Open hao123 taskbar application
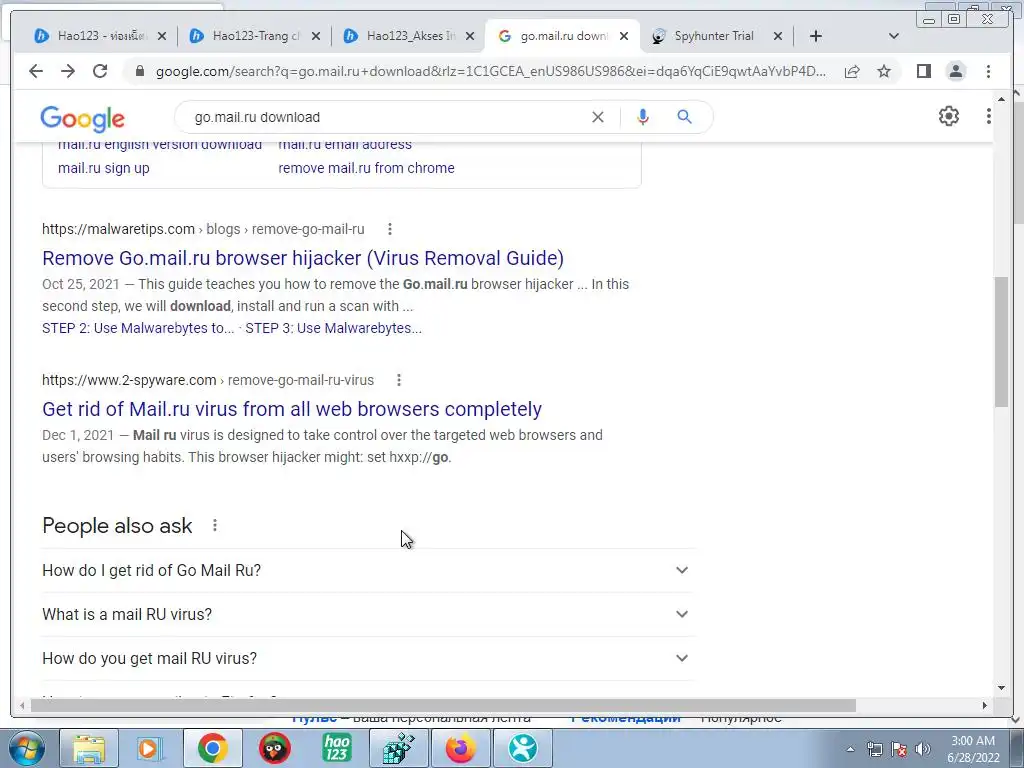The image size is (1024, 768). click(336, 748)
